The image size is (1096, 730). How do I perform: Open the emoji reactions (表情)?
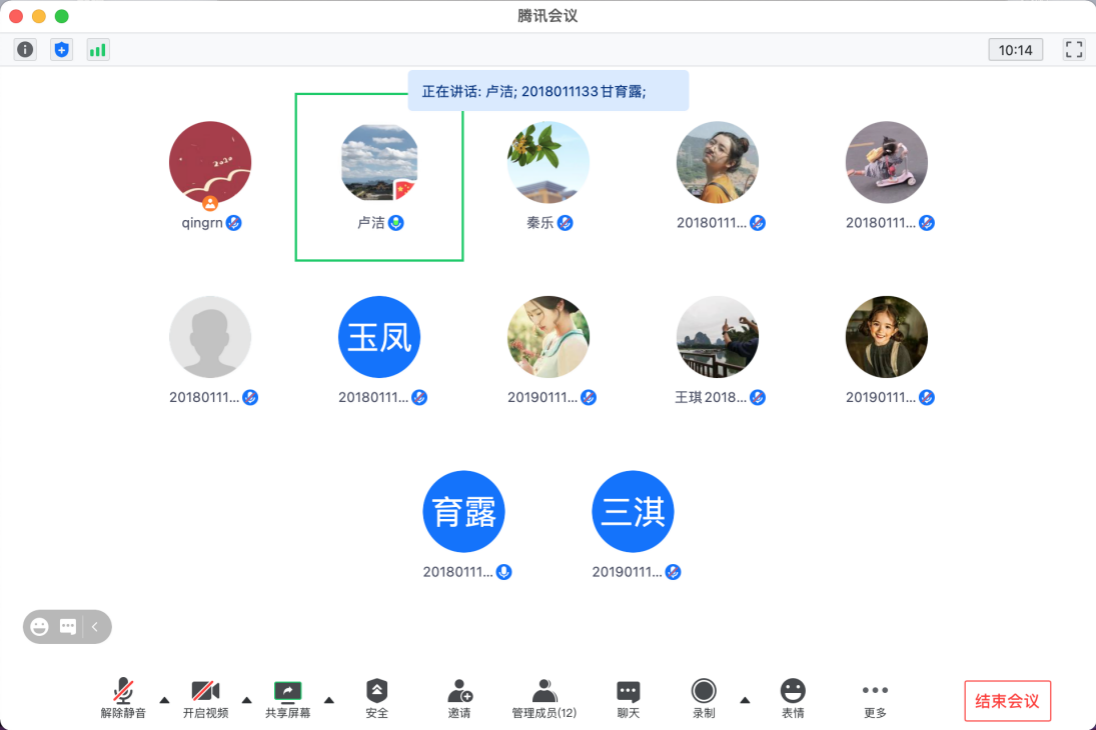pos(792,698)
